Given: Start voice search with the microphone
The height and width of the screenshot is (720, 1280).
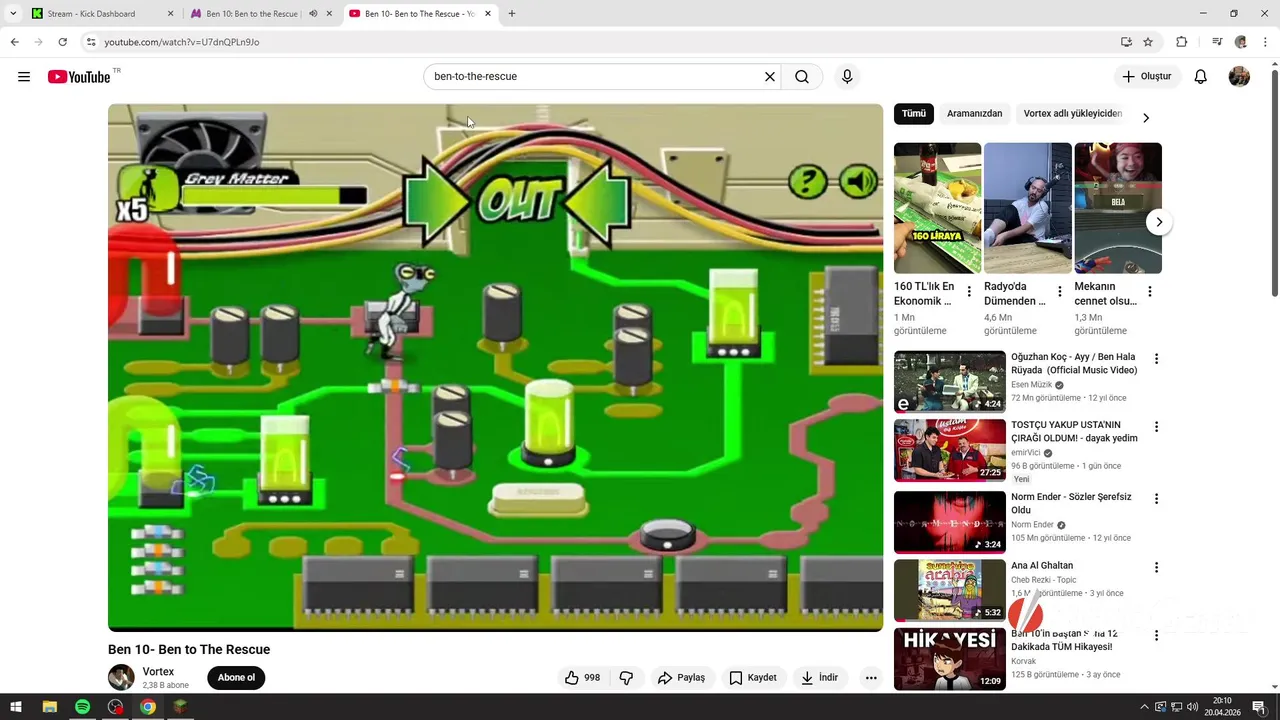Looking at the screenshot, I should 847,77.
